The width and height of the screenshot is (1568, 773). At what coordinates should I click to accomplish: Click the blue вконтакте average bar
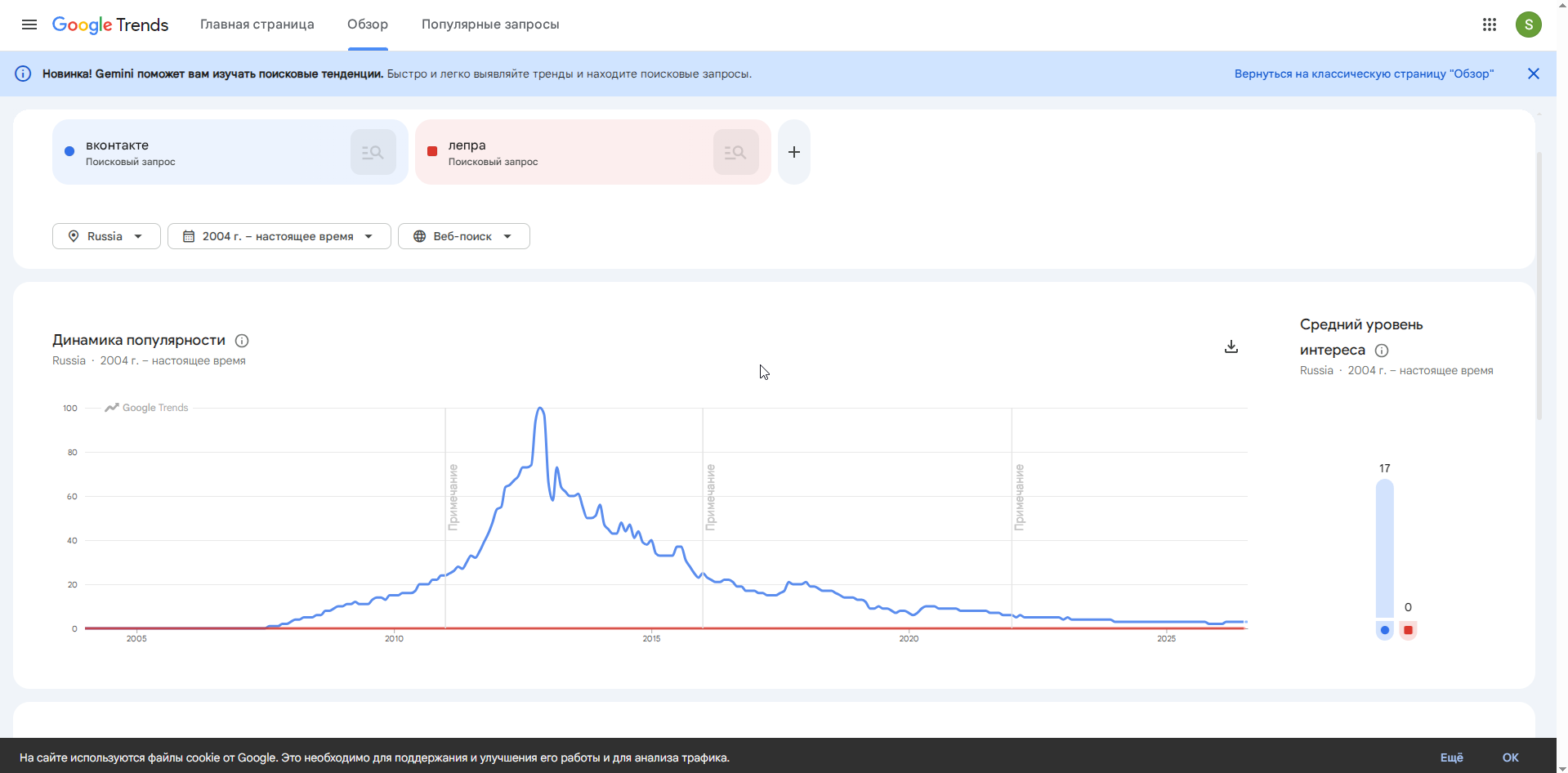[1384, 548]
